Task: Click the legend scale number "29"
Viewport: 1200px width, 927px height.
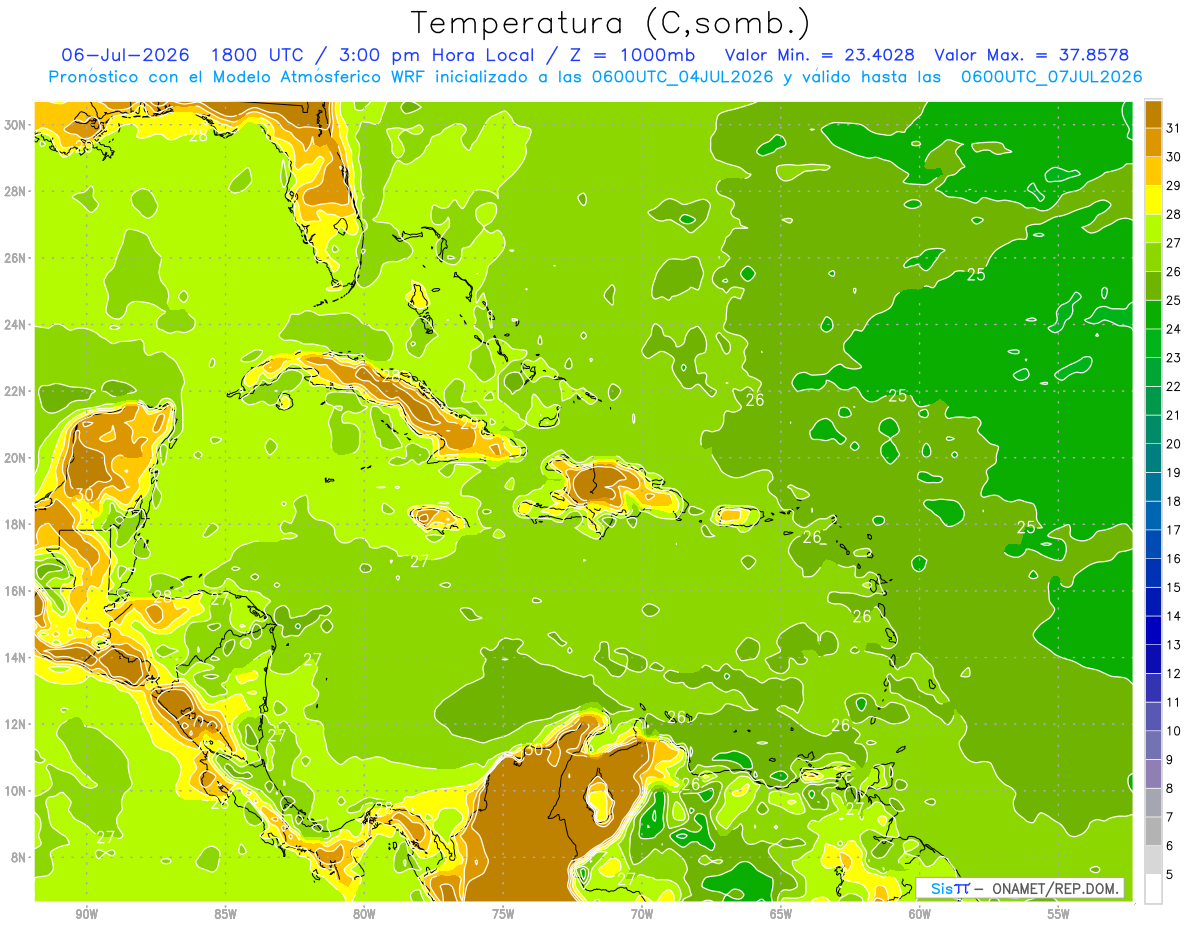Action: click(x=1173, y=185)
